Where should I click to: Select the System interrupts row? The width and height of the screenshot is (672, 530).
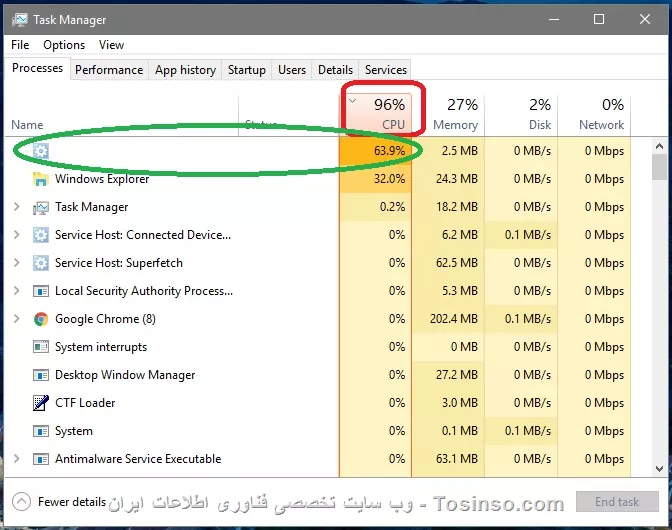coord(318,347)
